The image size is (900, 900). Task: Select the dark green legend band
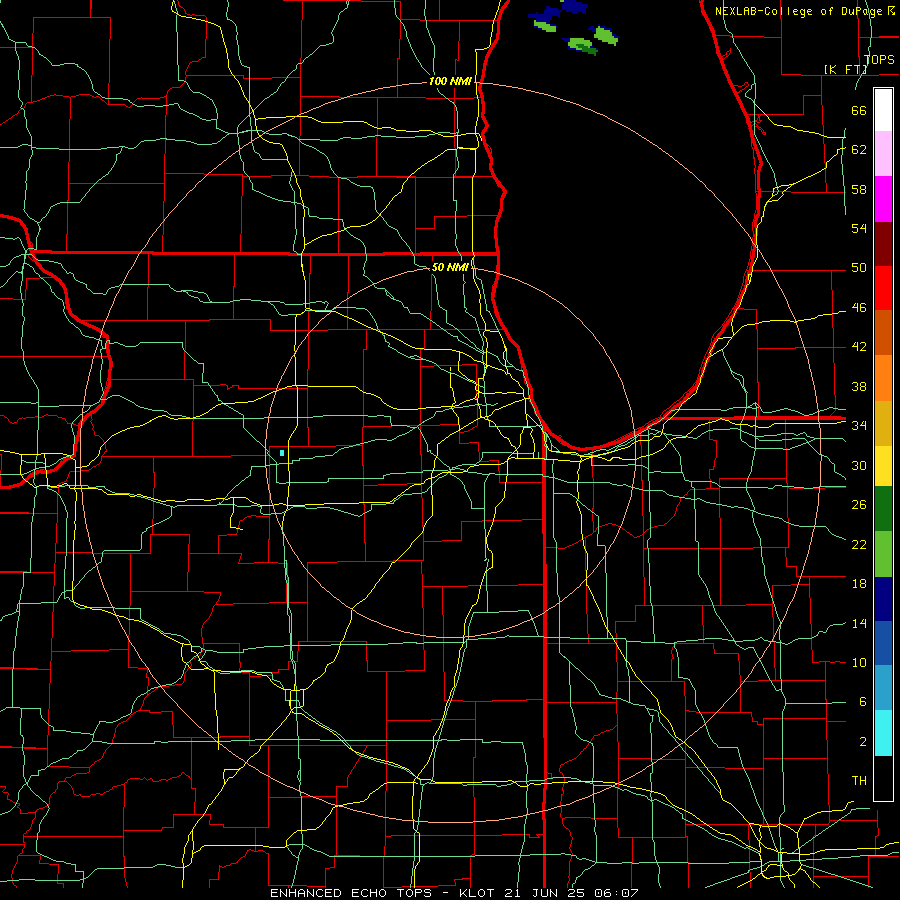coord(883,509)
